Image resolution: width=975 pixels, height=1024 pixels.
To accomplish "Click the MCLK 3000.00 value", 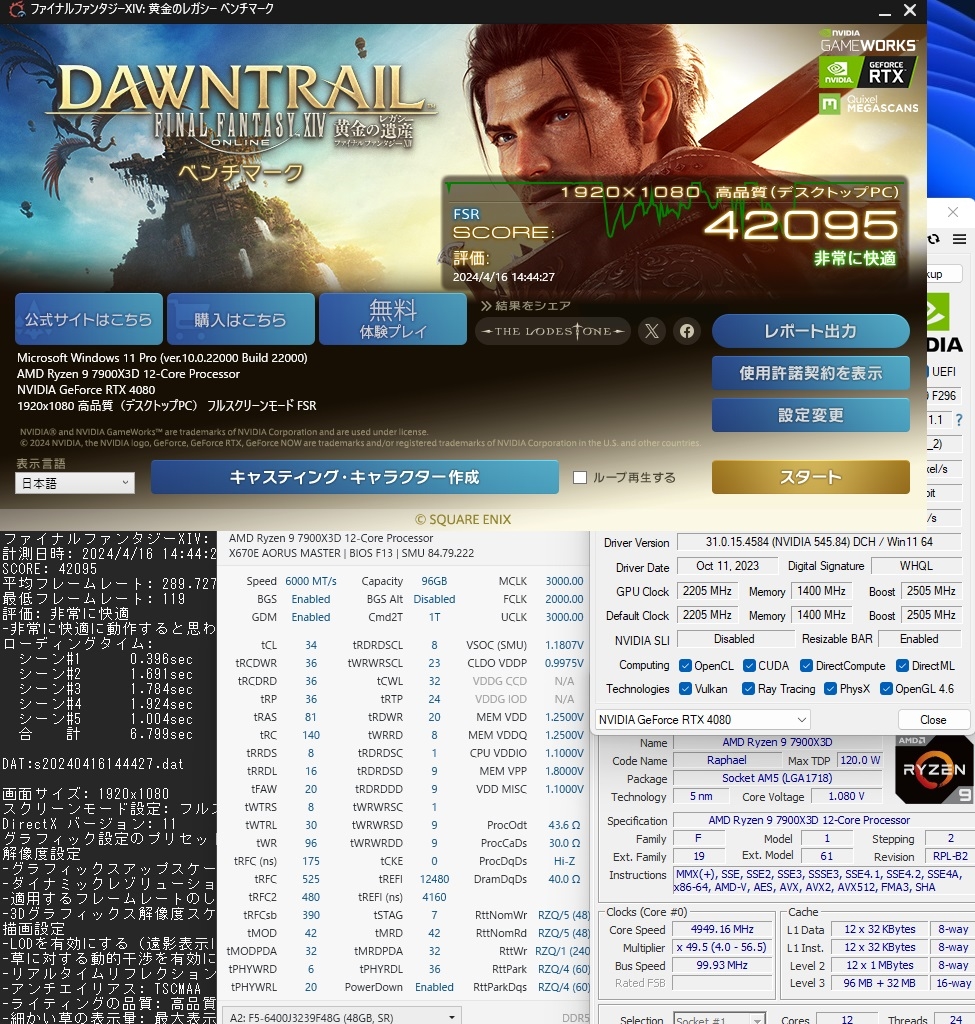I will coord(564,581).
